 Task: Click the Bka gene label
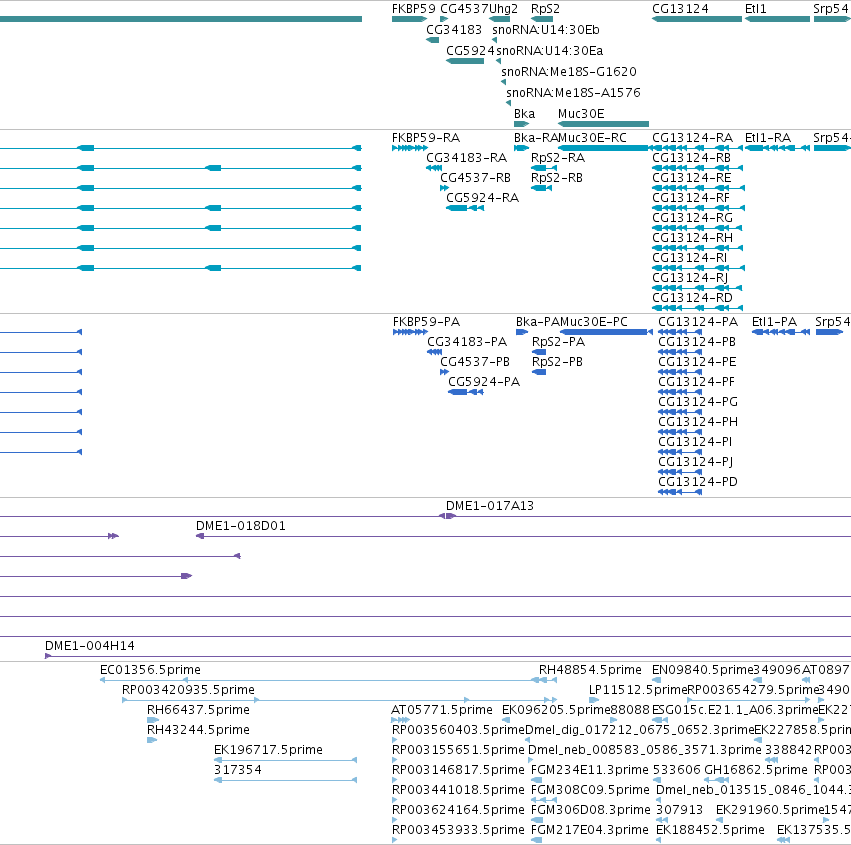click(524, 113)
